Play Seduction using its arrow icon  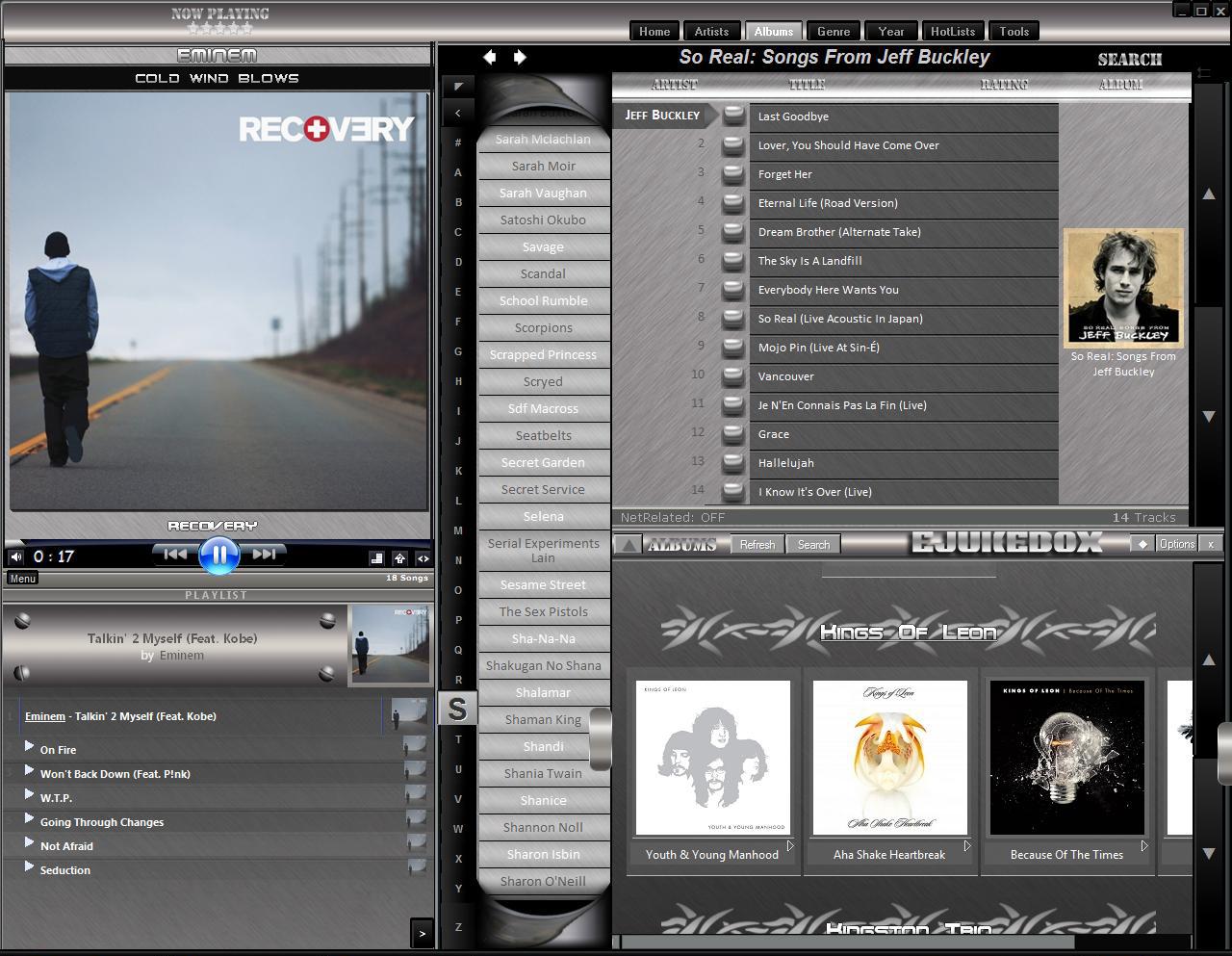point(29,866)
